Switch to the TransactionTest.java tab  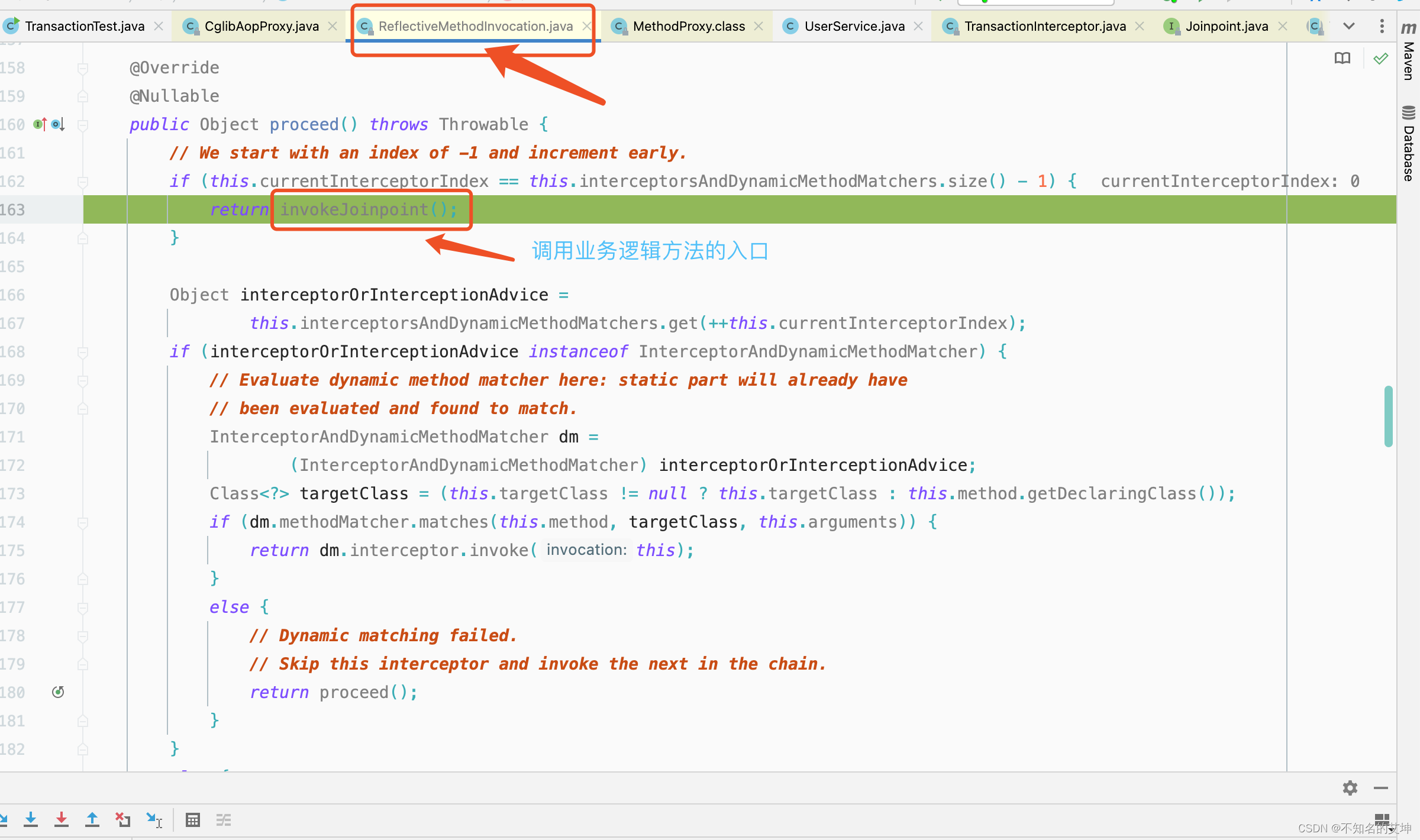[85, 26]
